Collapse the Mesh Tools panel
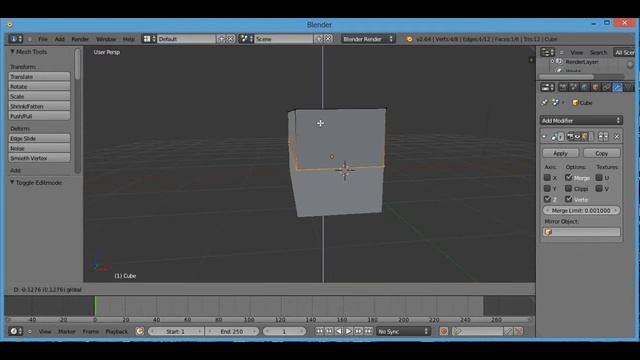The image size is (640, 360). click(12, 52)
